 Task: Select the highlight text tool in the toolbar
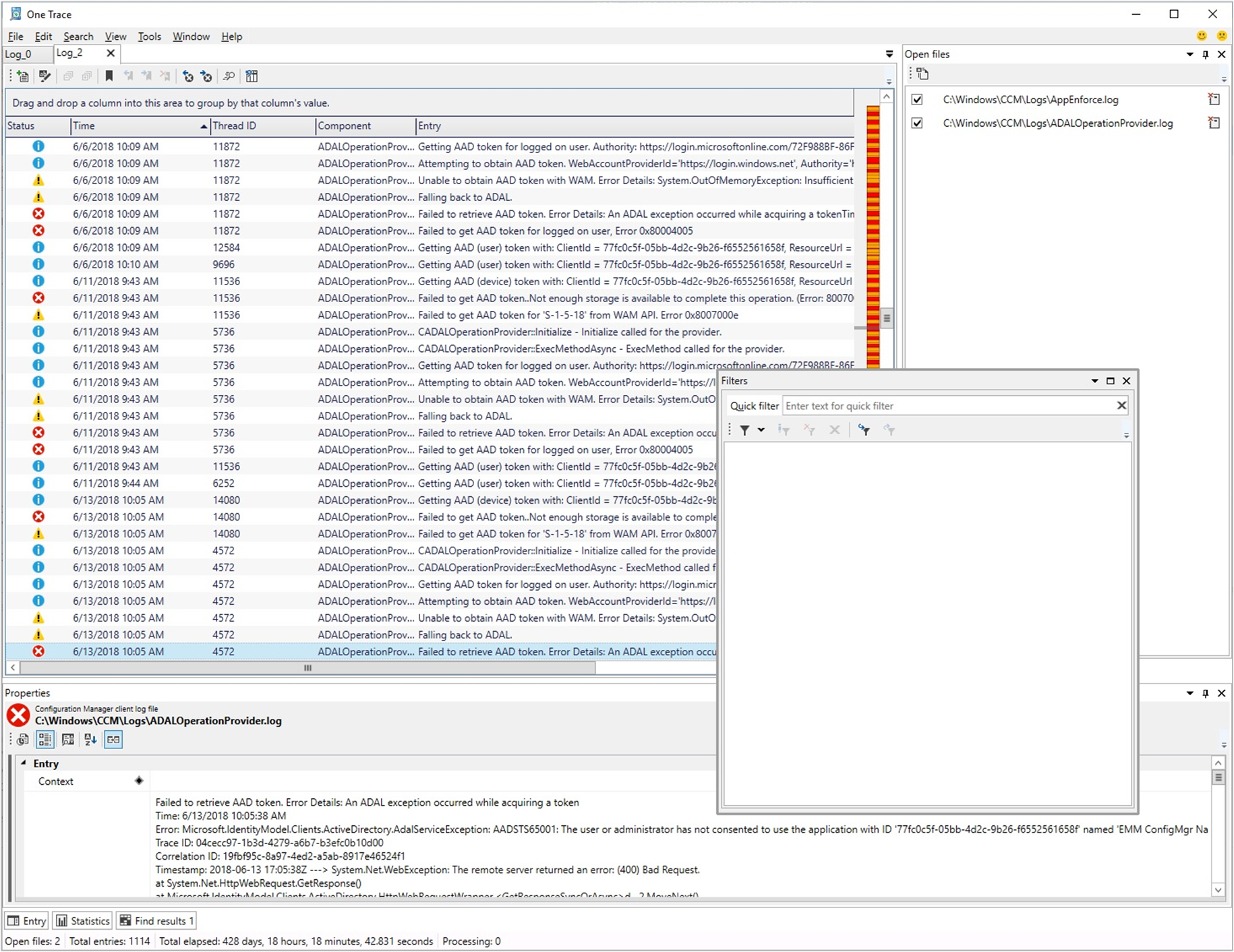coord(45,76)
